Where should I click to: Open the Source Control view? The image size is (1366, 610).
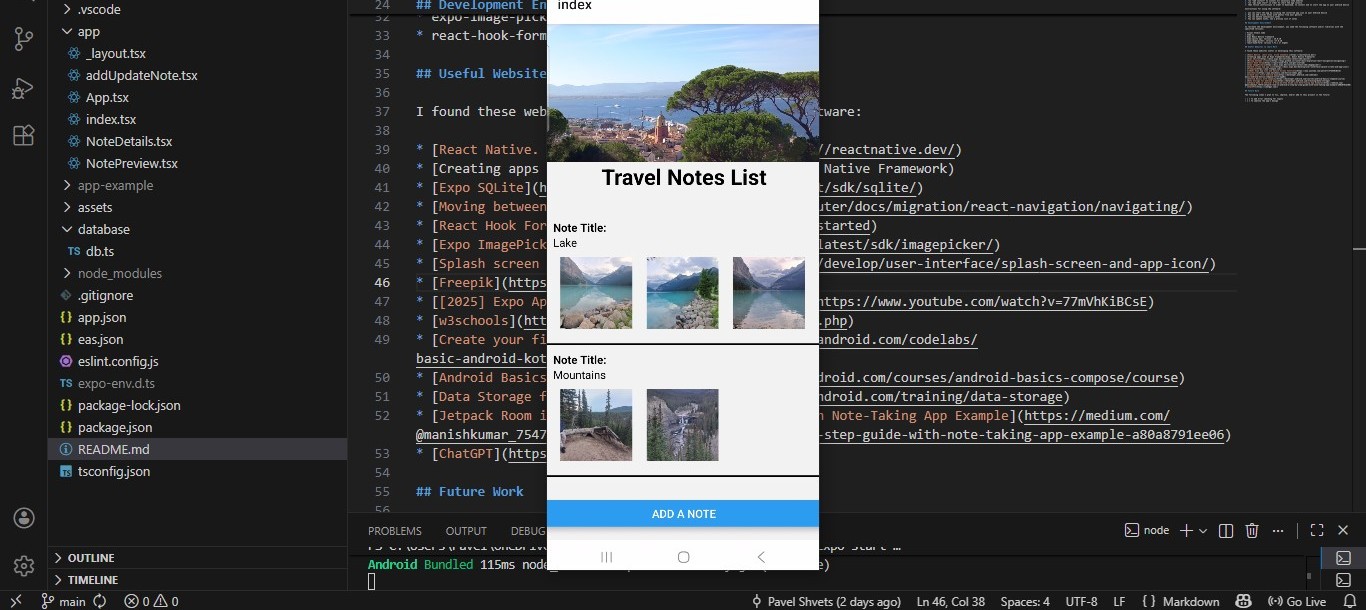tap(24, 39)
